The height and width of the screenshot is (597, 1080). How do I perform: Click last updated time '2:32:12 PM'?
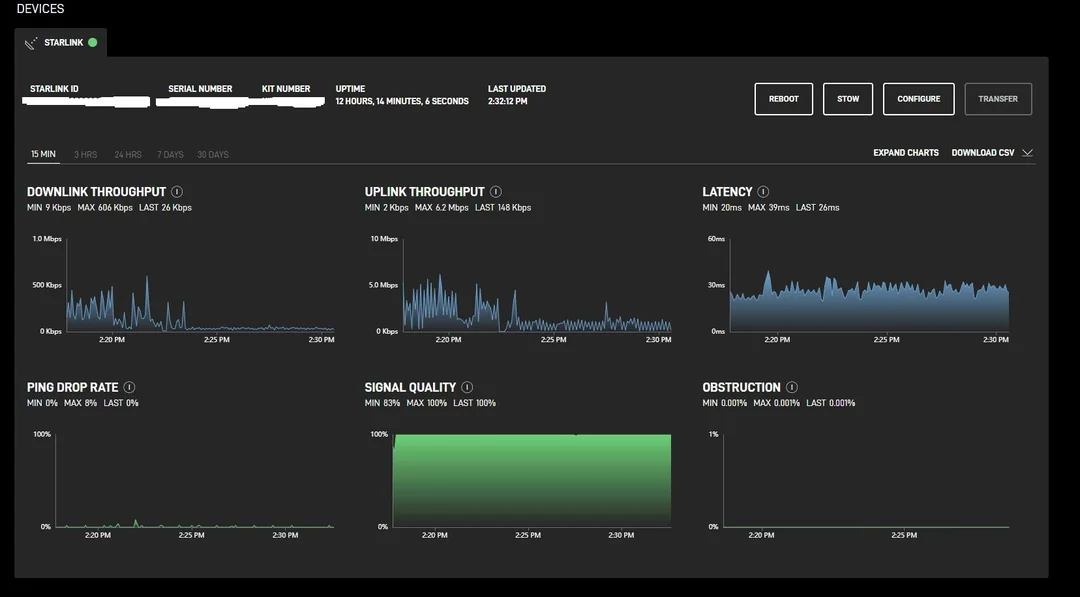pyautogui.click(x=508, y=101)
